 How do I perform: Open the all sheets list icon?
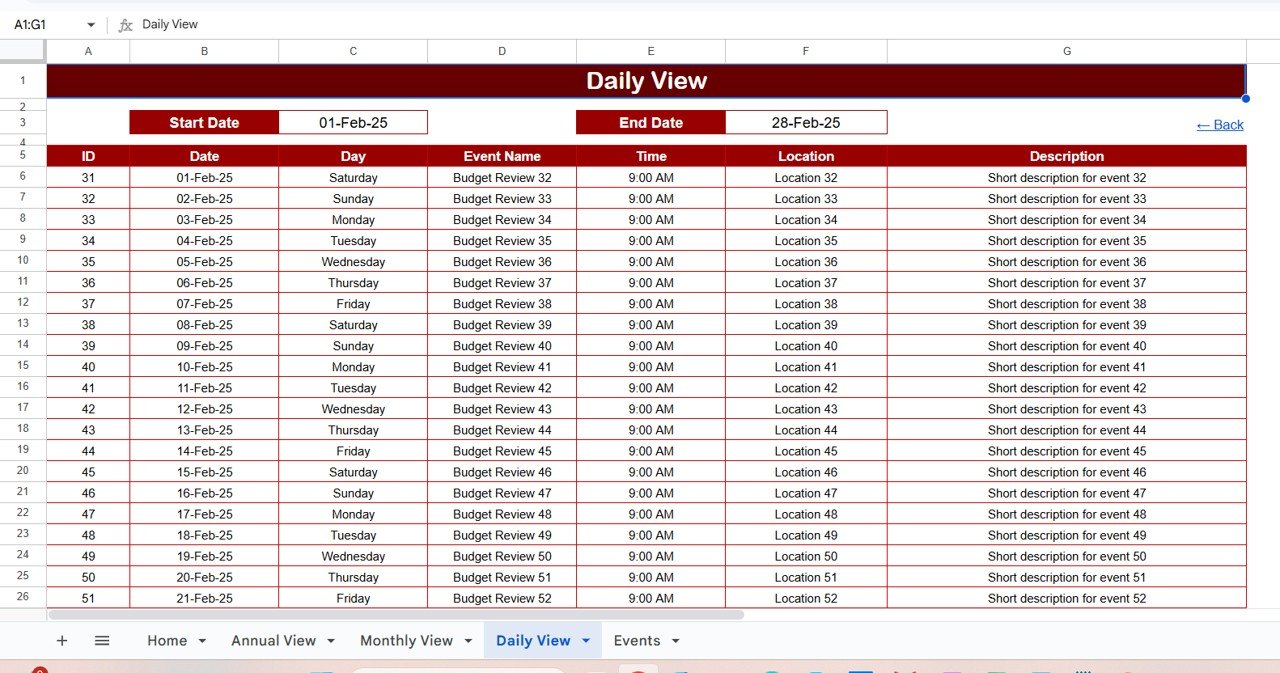pos(102,641)
